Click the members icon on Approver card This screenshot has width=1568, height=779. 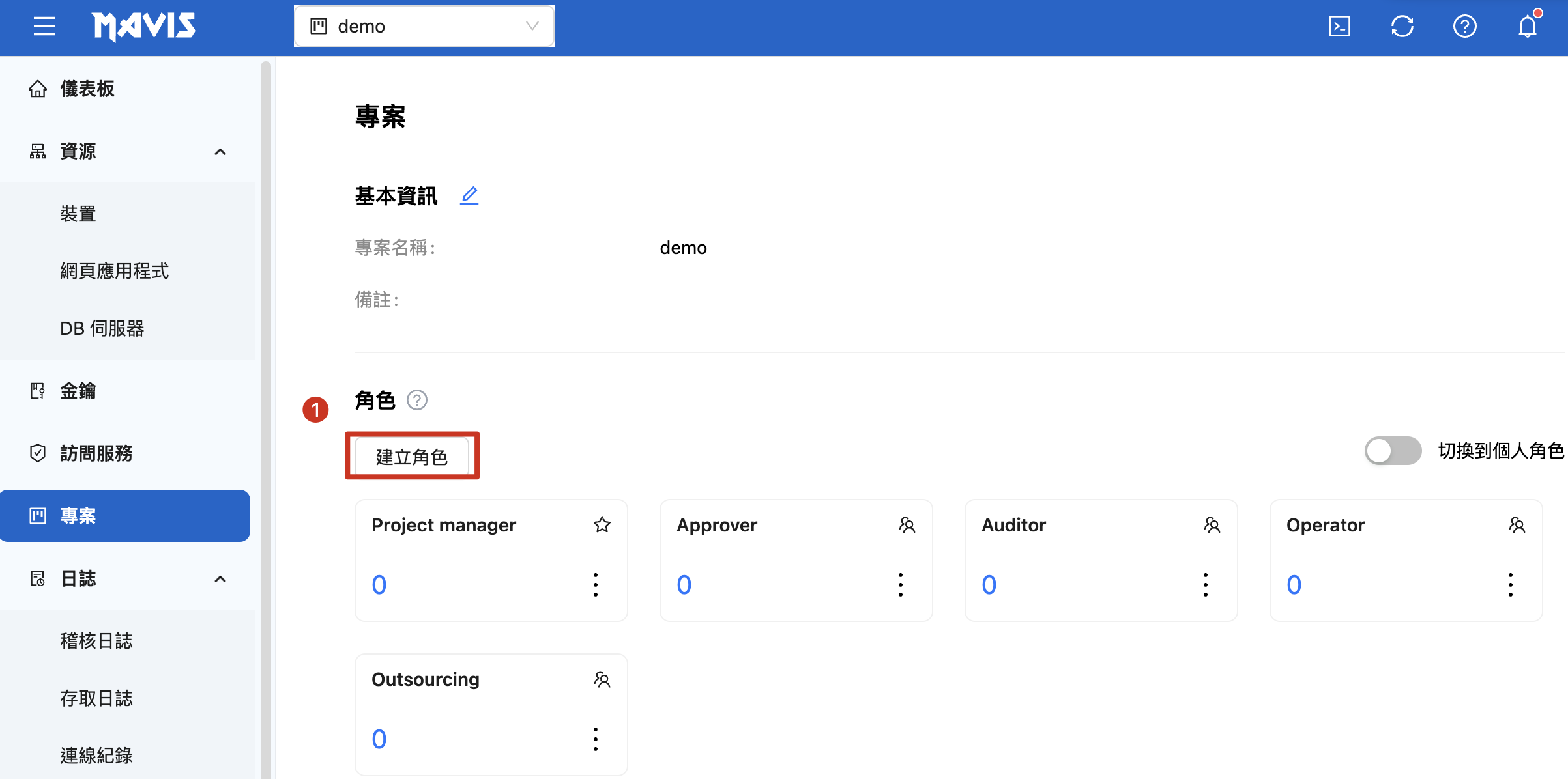(x=907, y=525)
